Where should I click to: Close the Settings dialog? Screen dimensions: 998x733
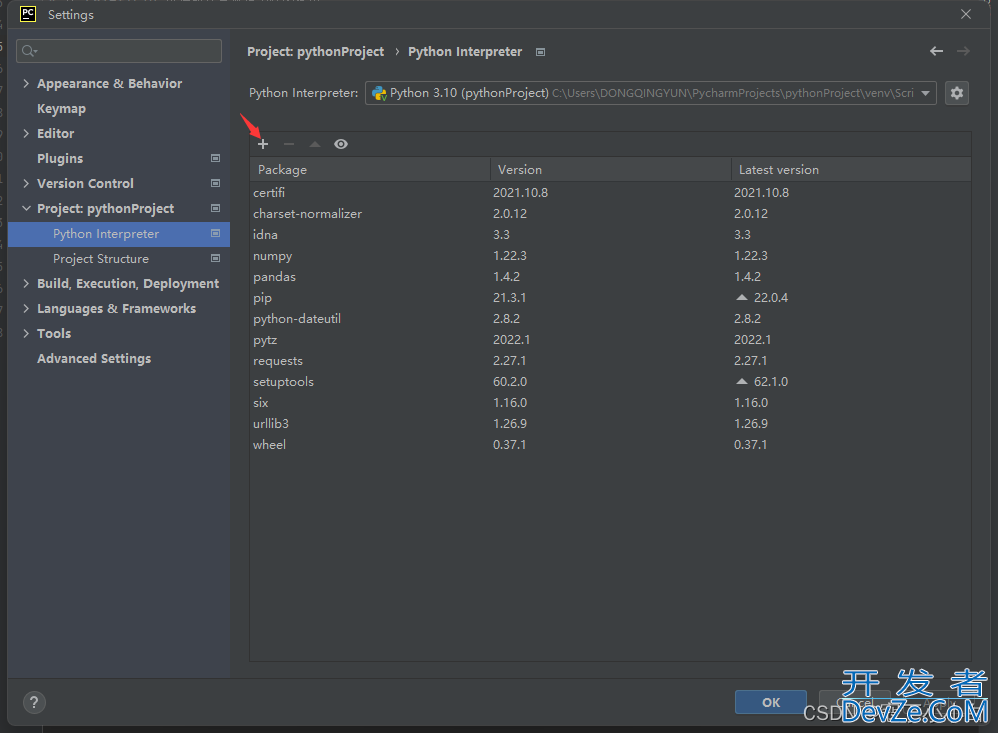(x=966, y=14)
